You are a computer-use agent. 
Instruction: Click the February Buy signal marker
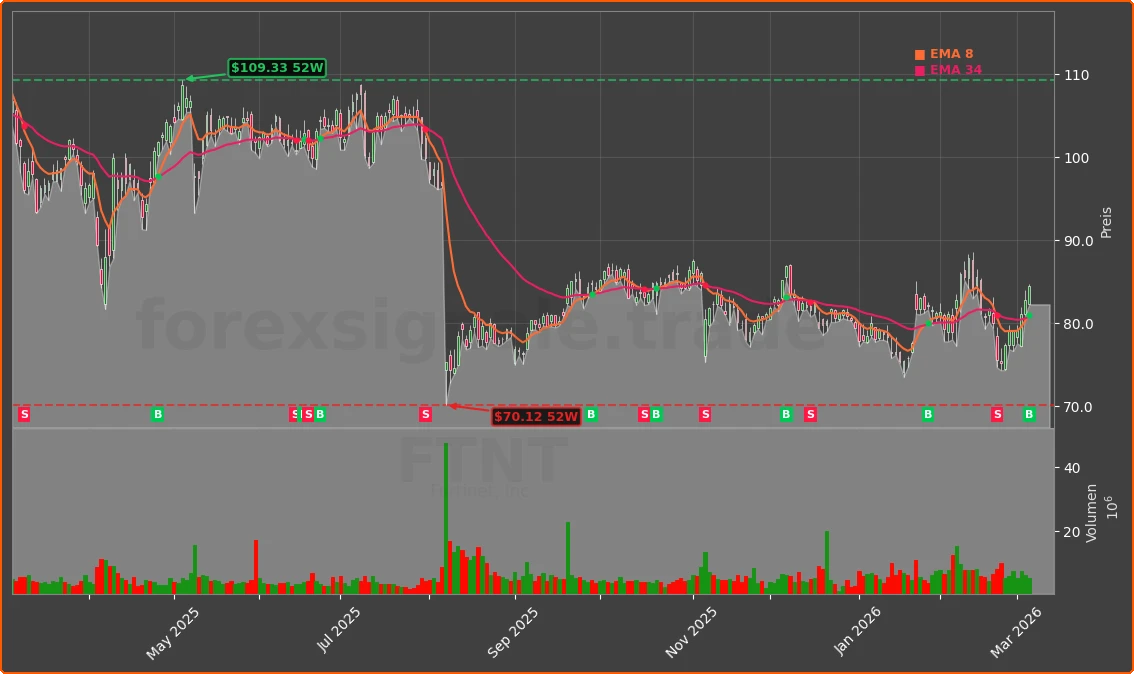click(926, 414)
